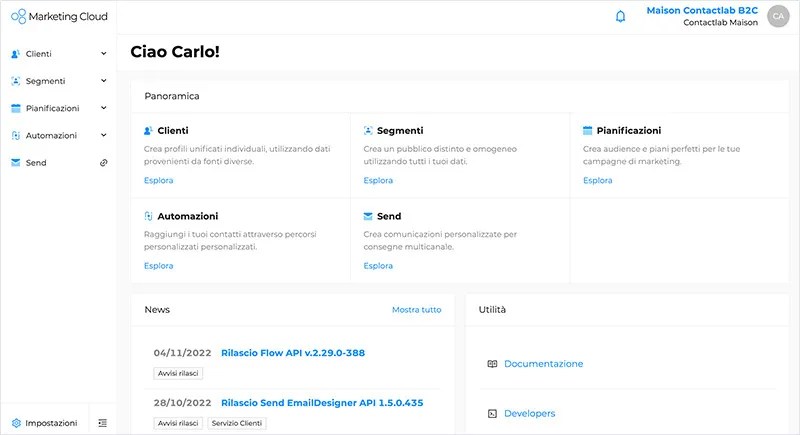This screenshot has width=800, height=435.
Task: Expand the Segmenti sidebar chevron
Action: point(104,81)
